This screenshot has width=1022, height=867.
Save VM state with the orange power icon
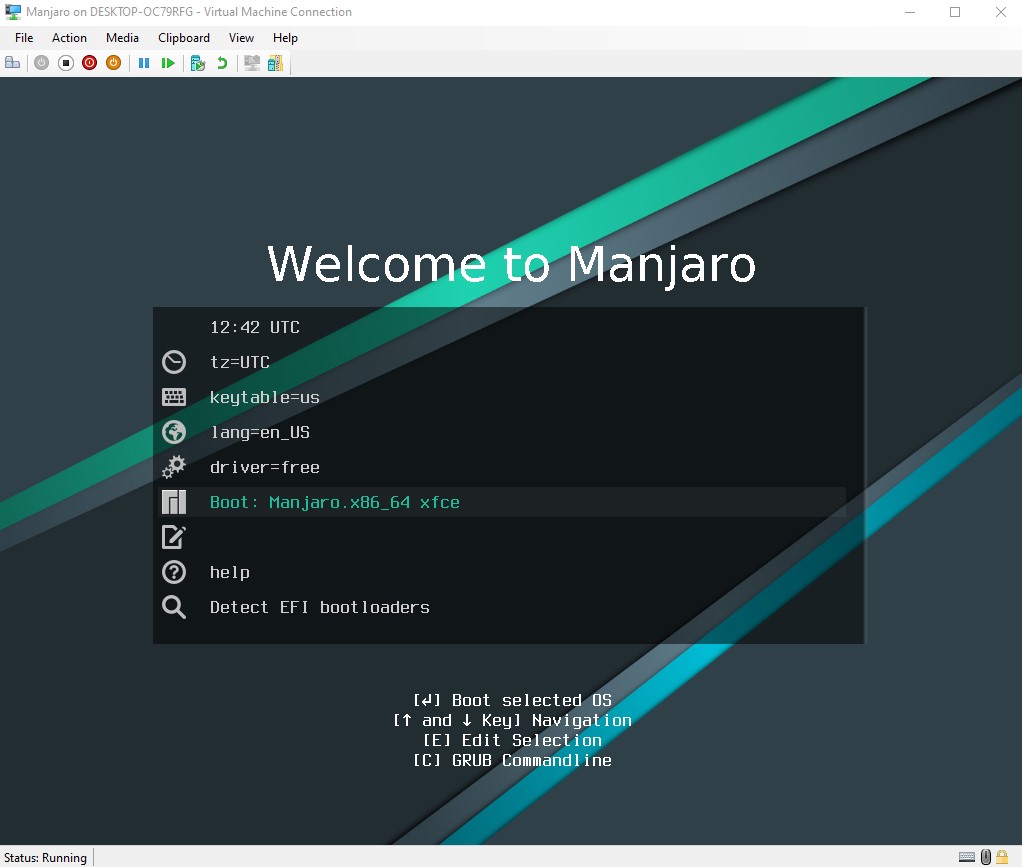(113, 63)
